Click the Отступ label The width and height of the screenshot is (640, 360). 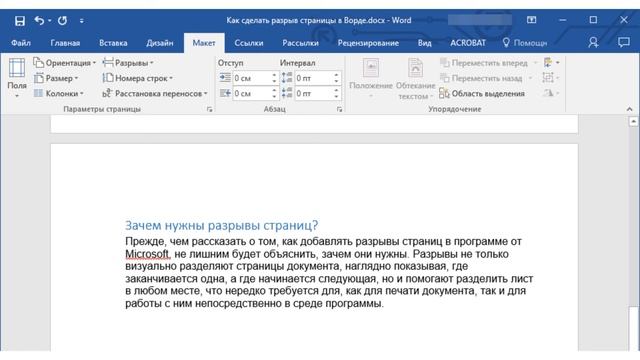coord(231,63)
